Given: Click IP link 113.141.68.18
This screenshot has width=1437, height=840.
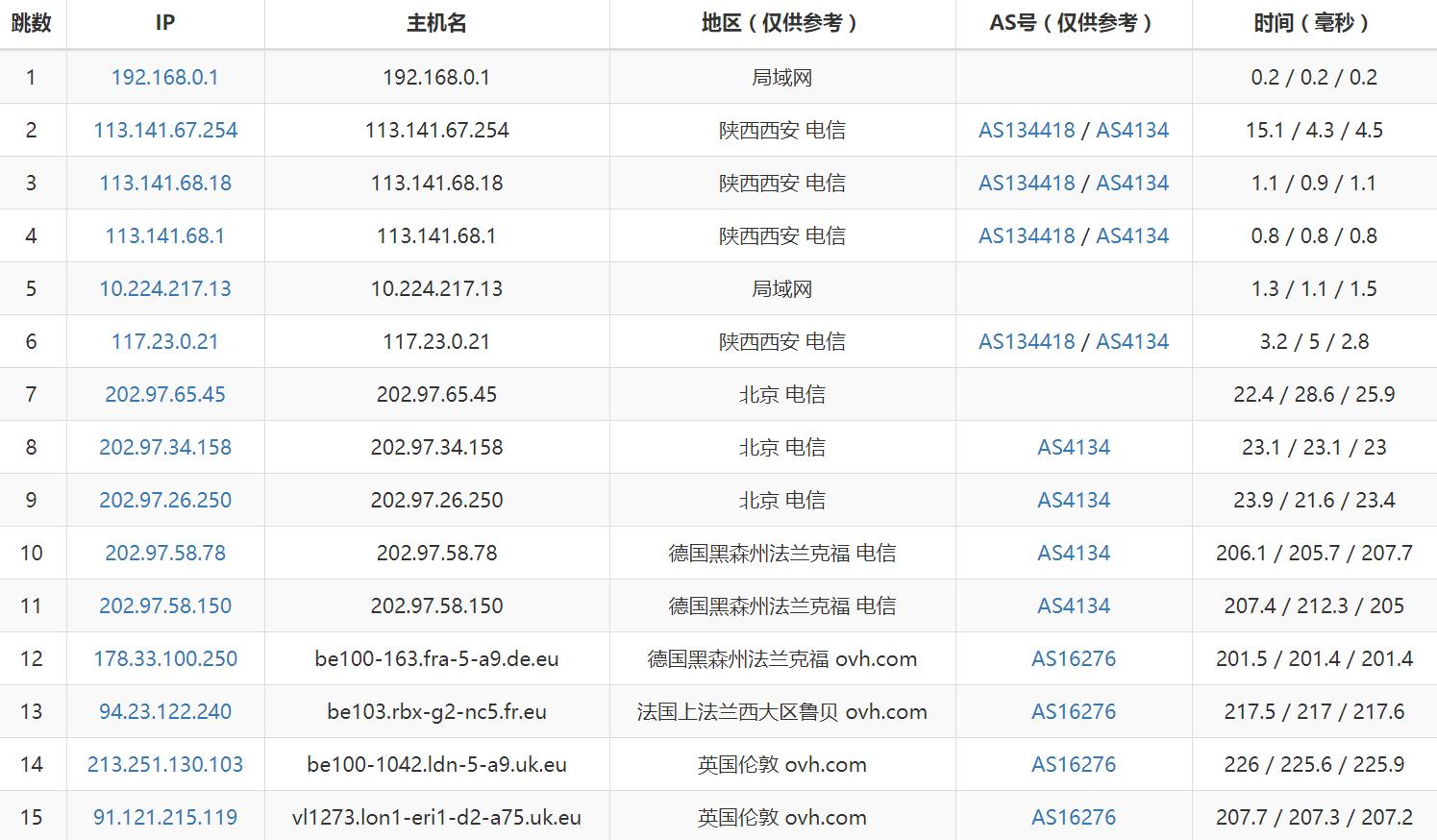Looking at the screenshot, I should click(x=164, y=183).
